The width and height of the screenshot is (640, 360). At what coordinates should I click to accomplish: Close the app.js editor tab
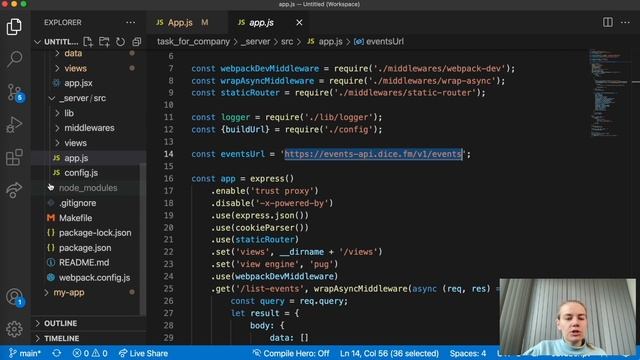299,22
